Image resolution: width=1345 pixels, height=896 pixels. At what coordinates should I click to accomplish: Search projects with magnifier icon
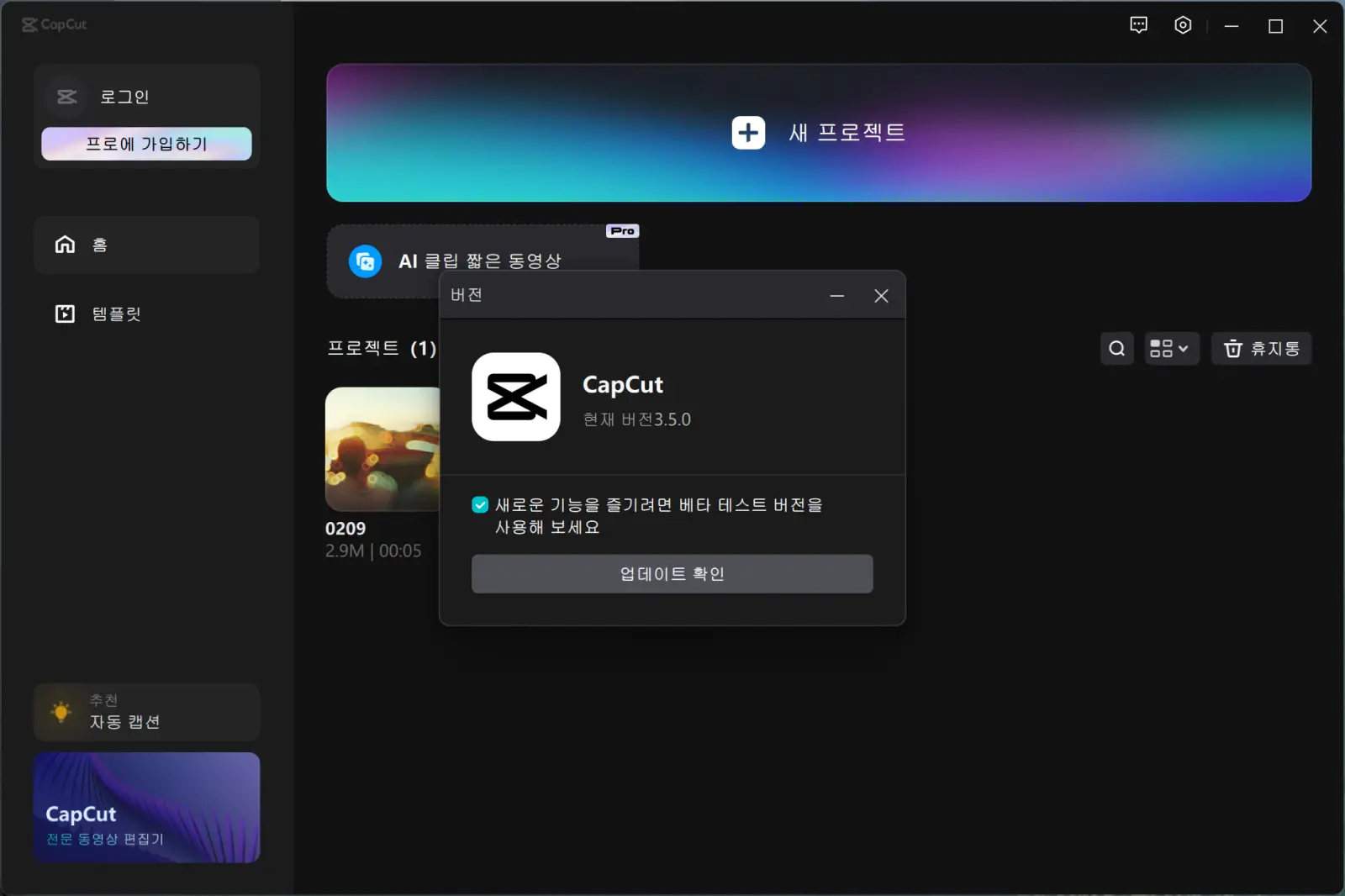click(1116, 348)
